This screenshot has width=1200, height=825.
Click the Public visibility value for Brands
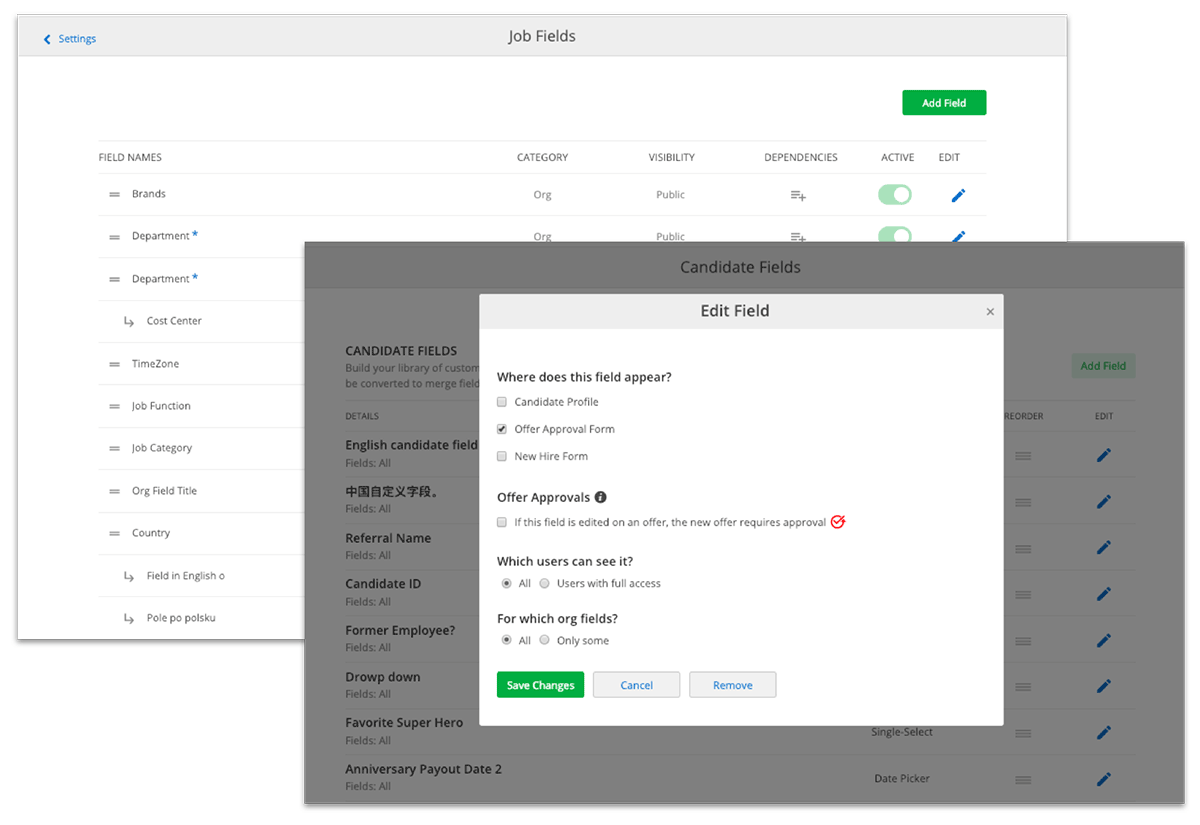coord(671,195)
